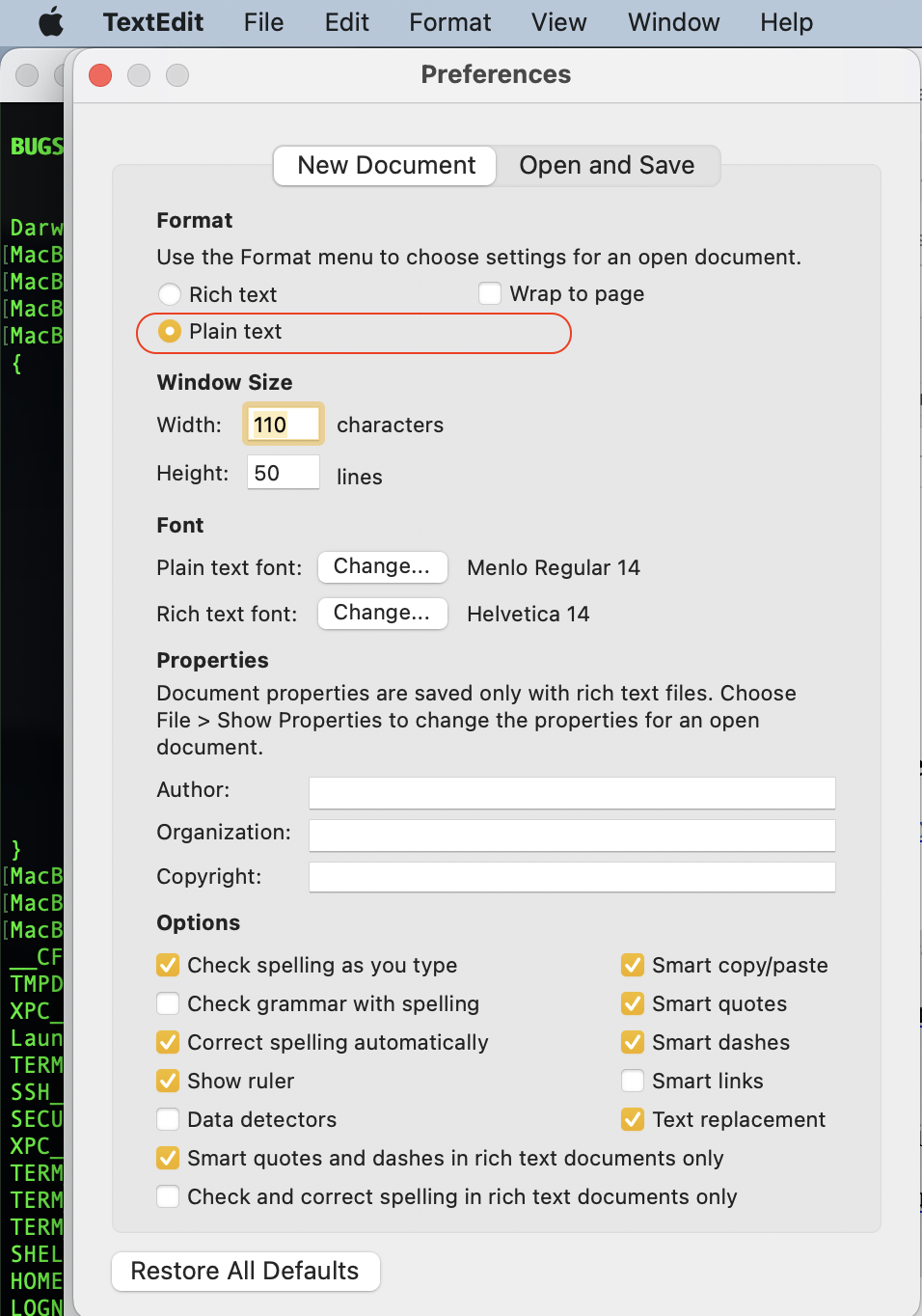Enable Check grammar with spelling
This screenshot has width=922, height=1316.
[x=167, y=1003]
